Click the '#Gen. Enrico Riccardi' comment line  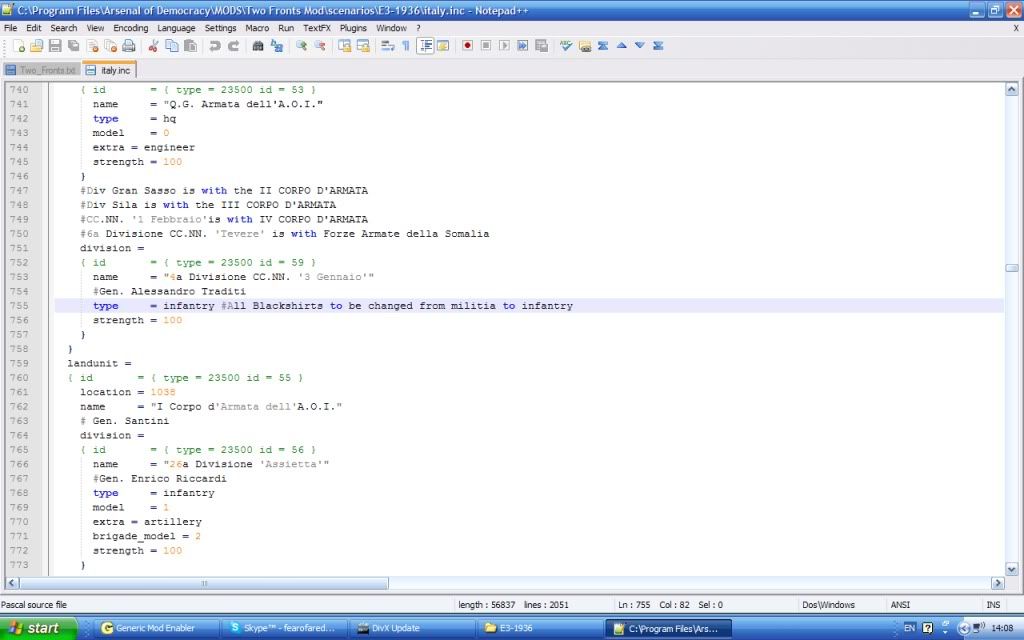(x=159, y=479)
